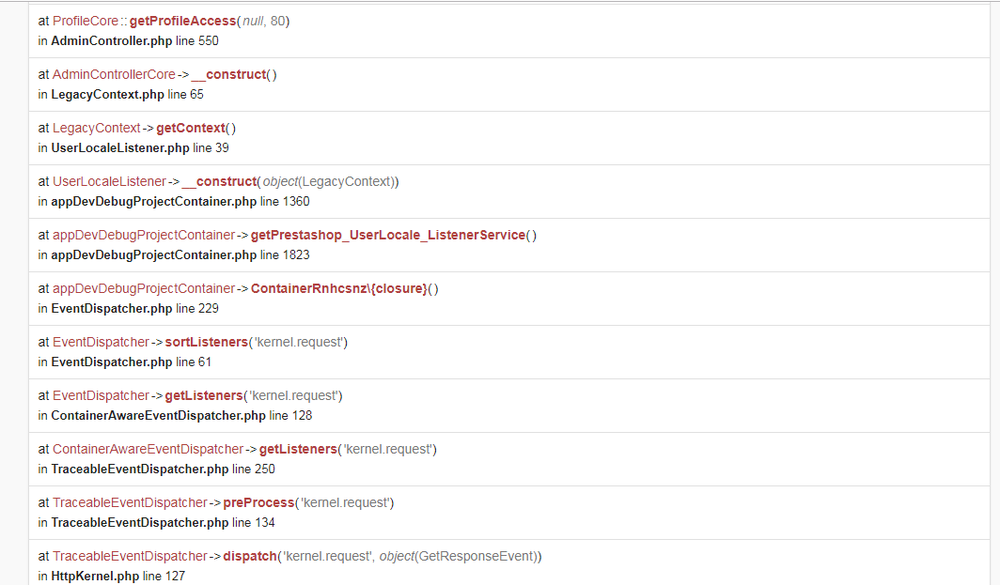Image resolution: width=1000 pixels, height=585 pixels.
Task: Click preProcess method name
Action: point(258,502)
